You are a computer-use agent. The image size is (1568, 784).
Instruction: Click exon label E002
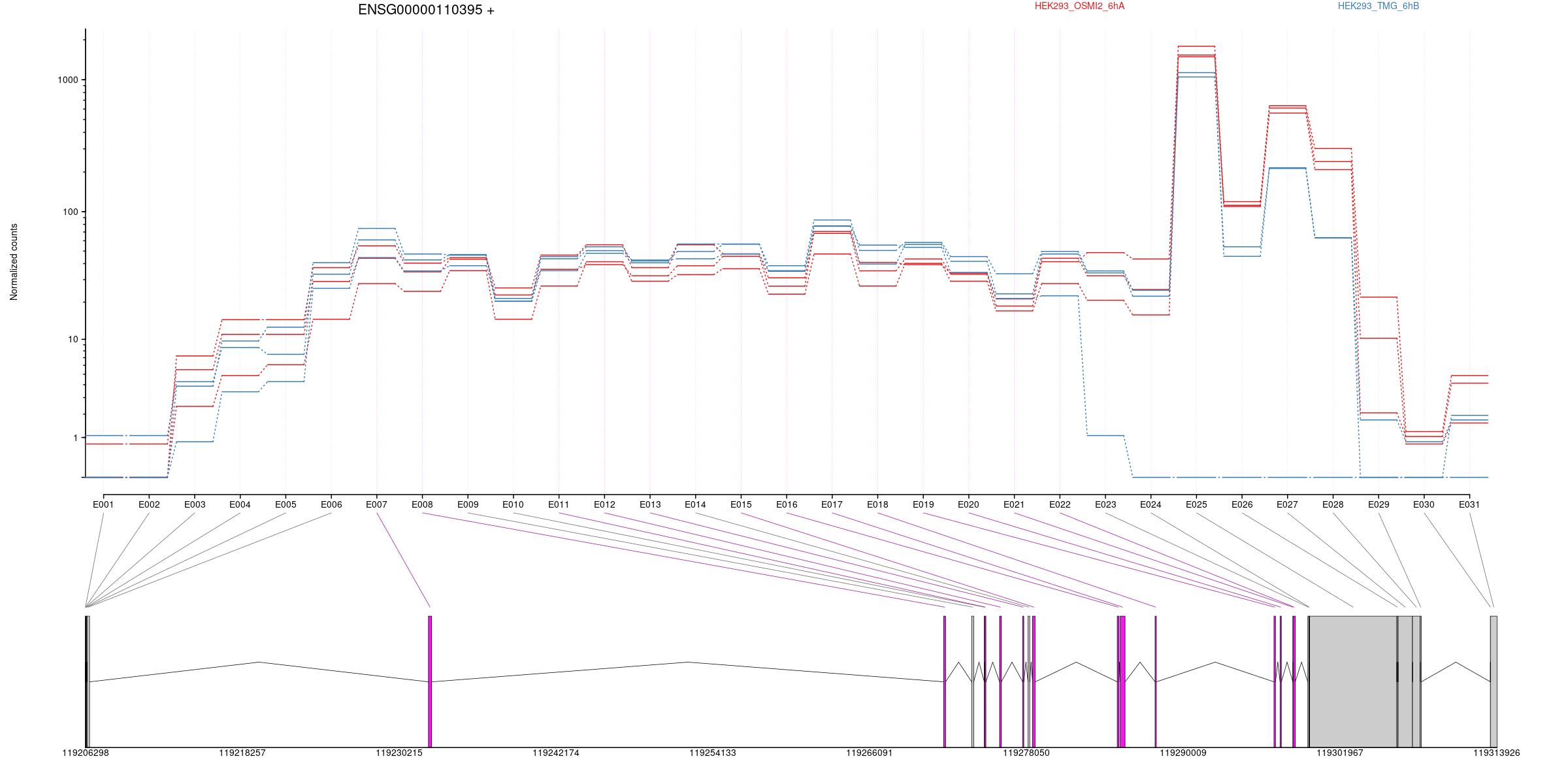[149, 504]
